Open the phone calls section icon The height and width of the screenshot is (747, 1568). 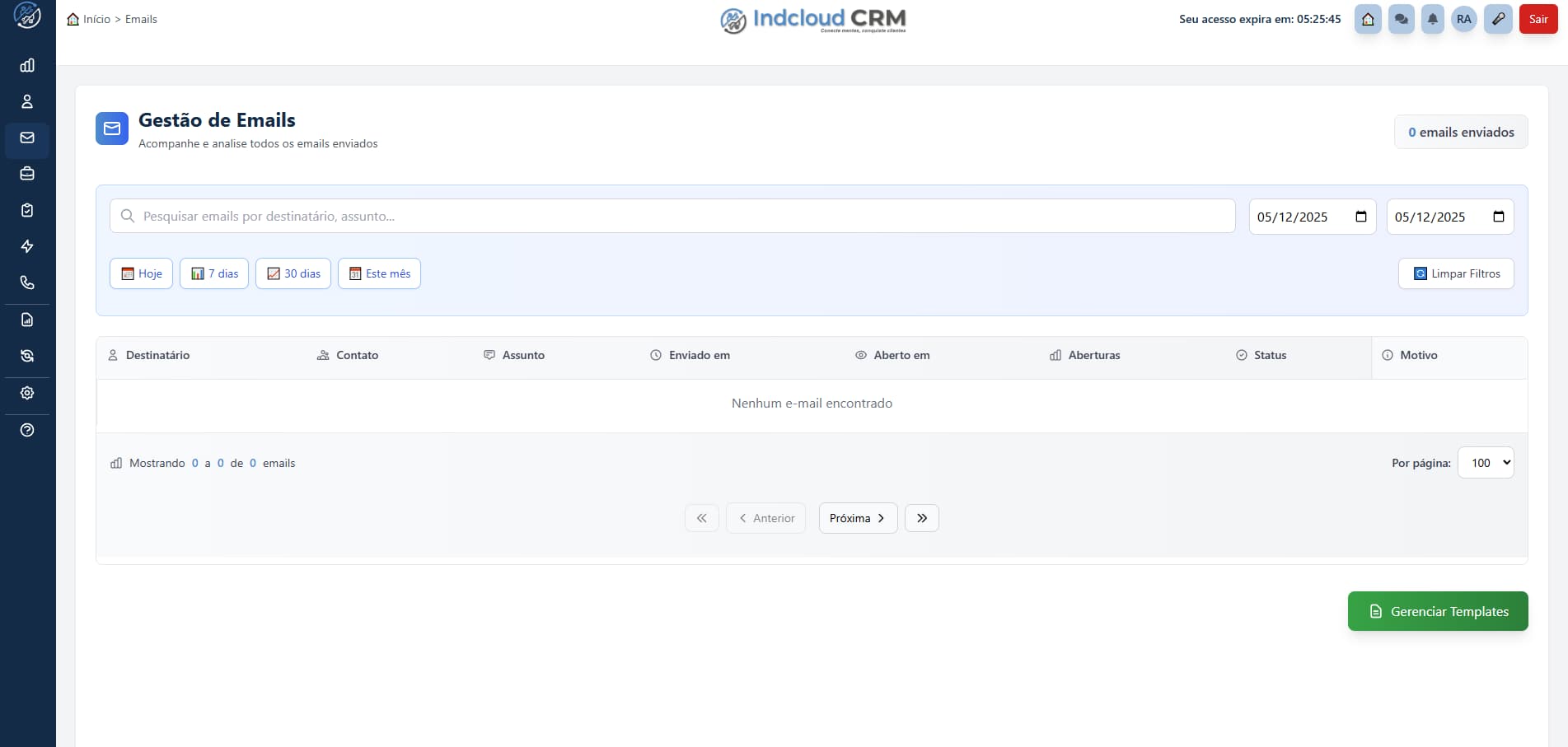(x=27, y=282)
